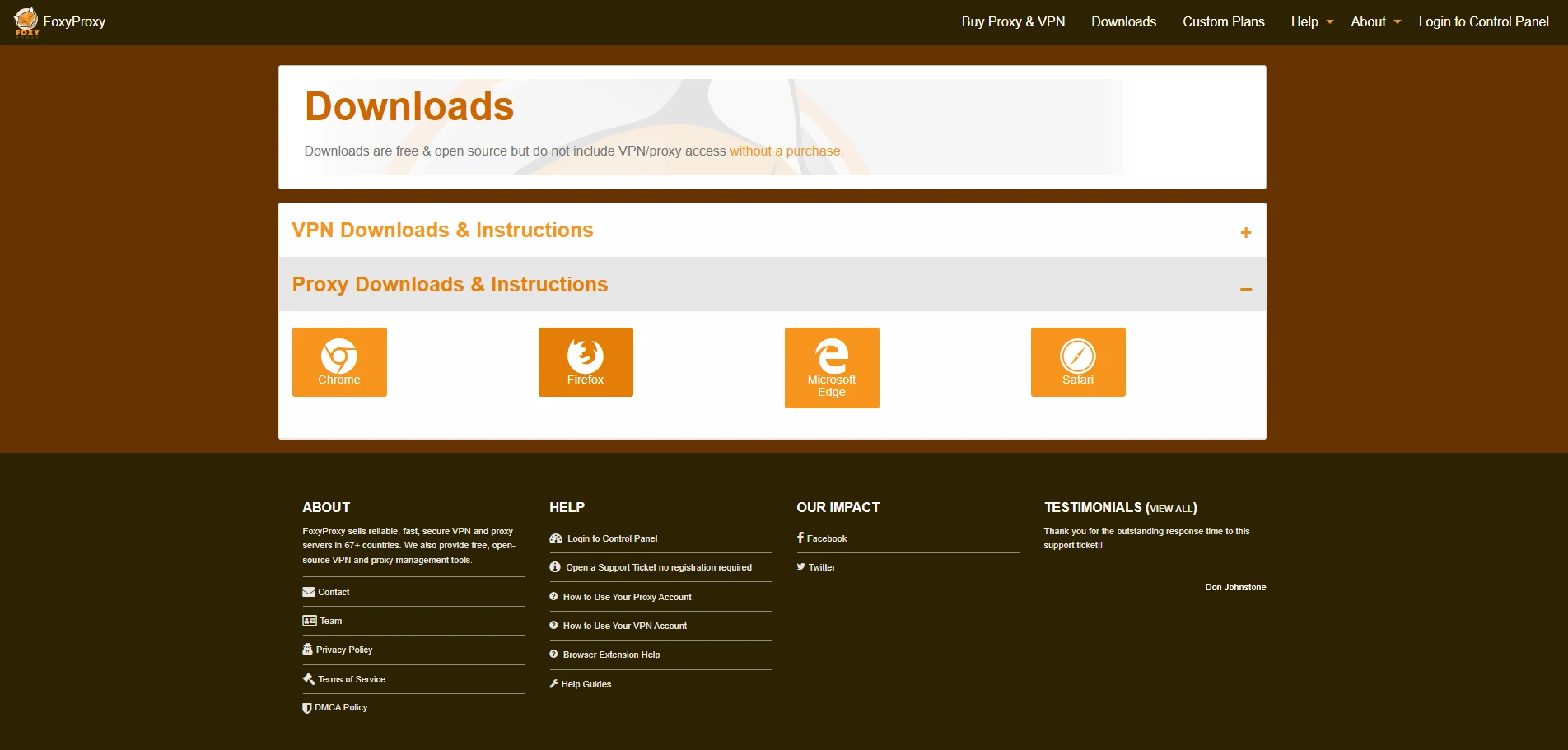Open the About dropdown arrow in navbar
This screenshot has height=750, width=1568.
pos(1398,22)
